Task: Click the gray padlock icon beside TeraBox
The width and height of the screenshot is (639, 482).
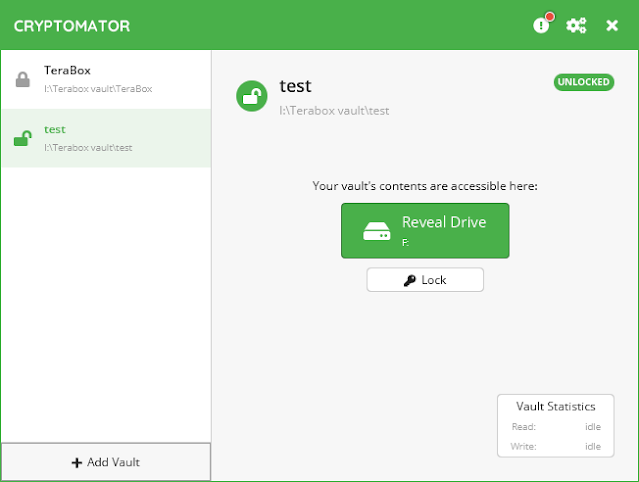Action: [23, 79]
